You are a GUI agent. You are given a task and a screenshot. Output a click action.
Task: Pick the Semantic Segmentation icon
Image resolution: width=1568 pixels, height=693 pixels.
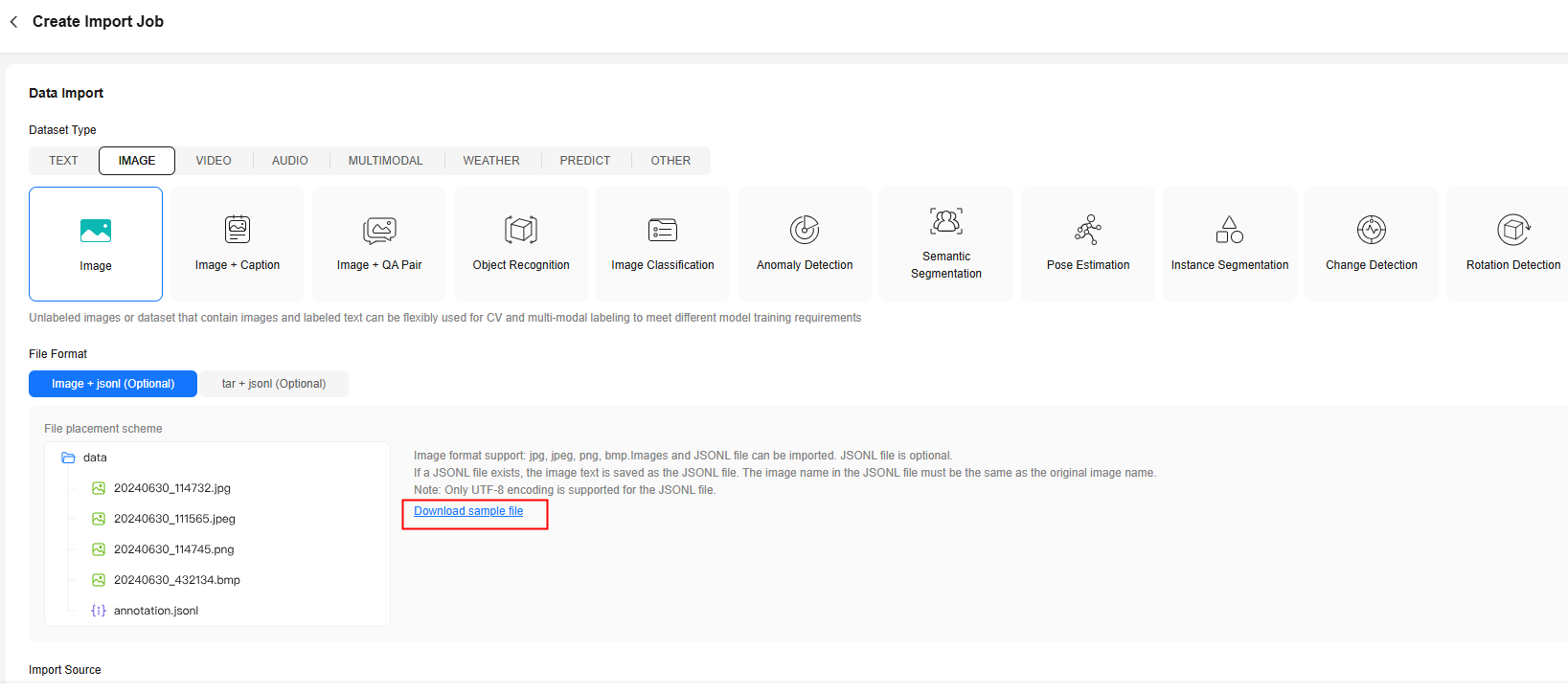click(946, 221)
